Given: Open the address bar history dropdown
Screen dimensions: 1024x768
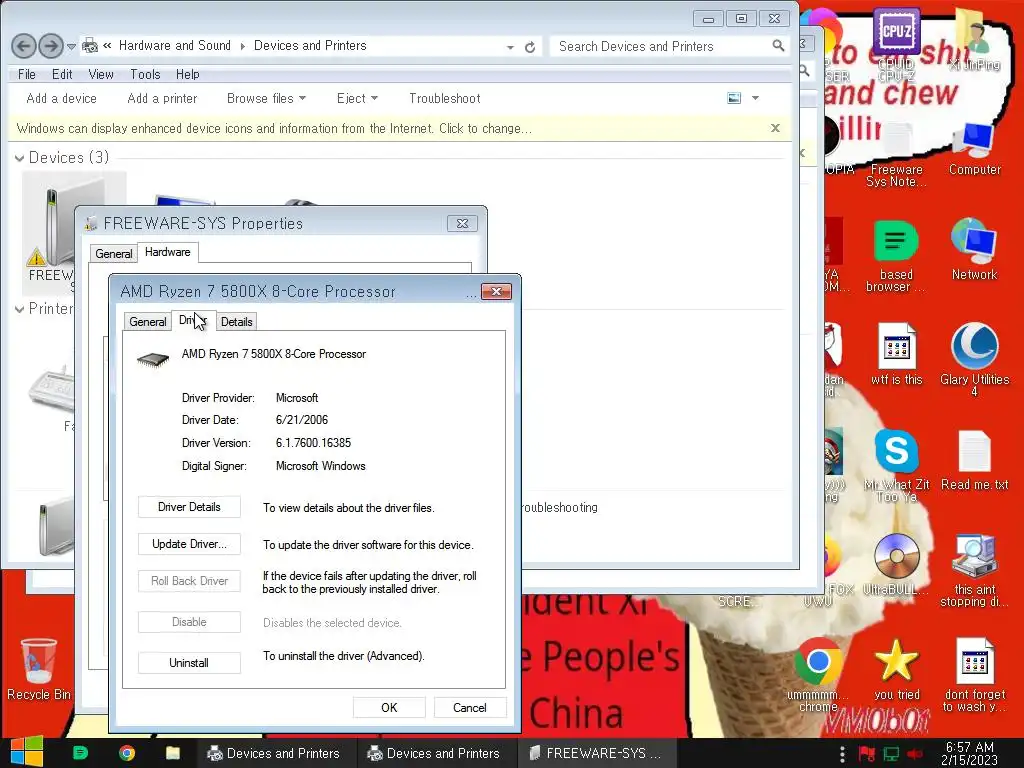Looking at the screenshot, I should [510, 47].
